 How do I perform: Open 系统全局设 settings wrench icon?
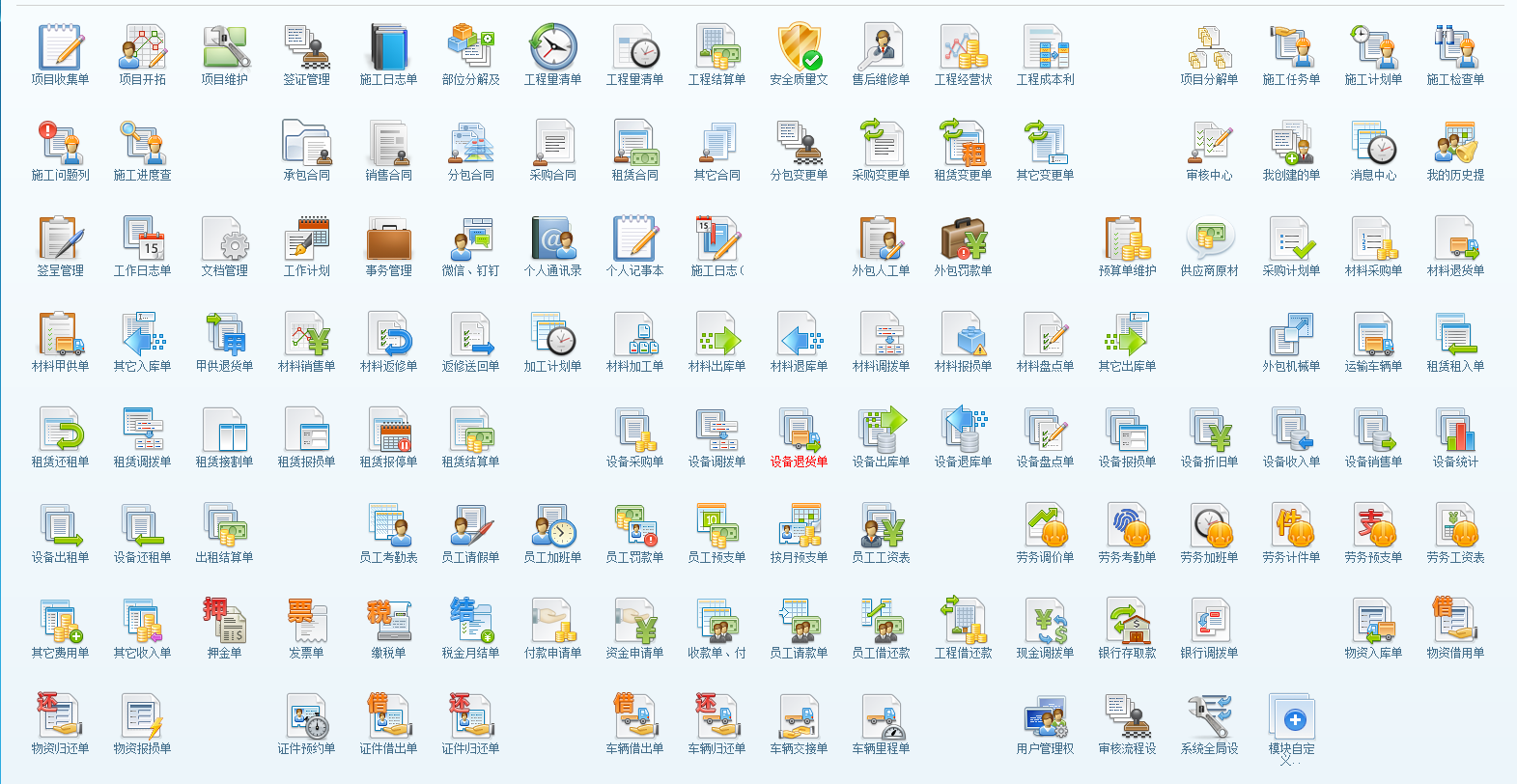click(x=1209, y=716)
